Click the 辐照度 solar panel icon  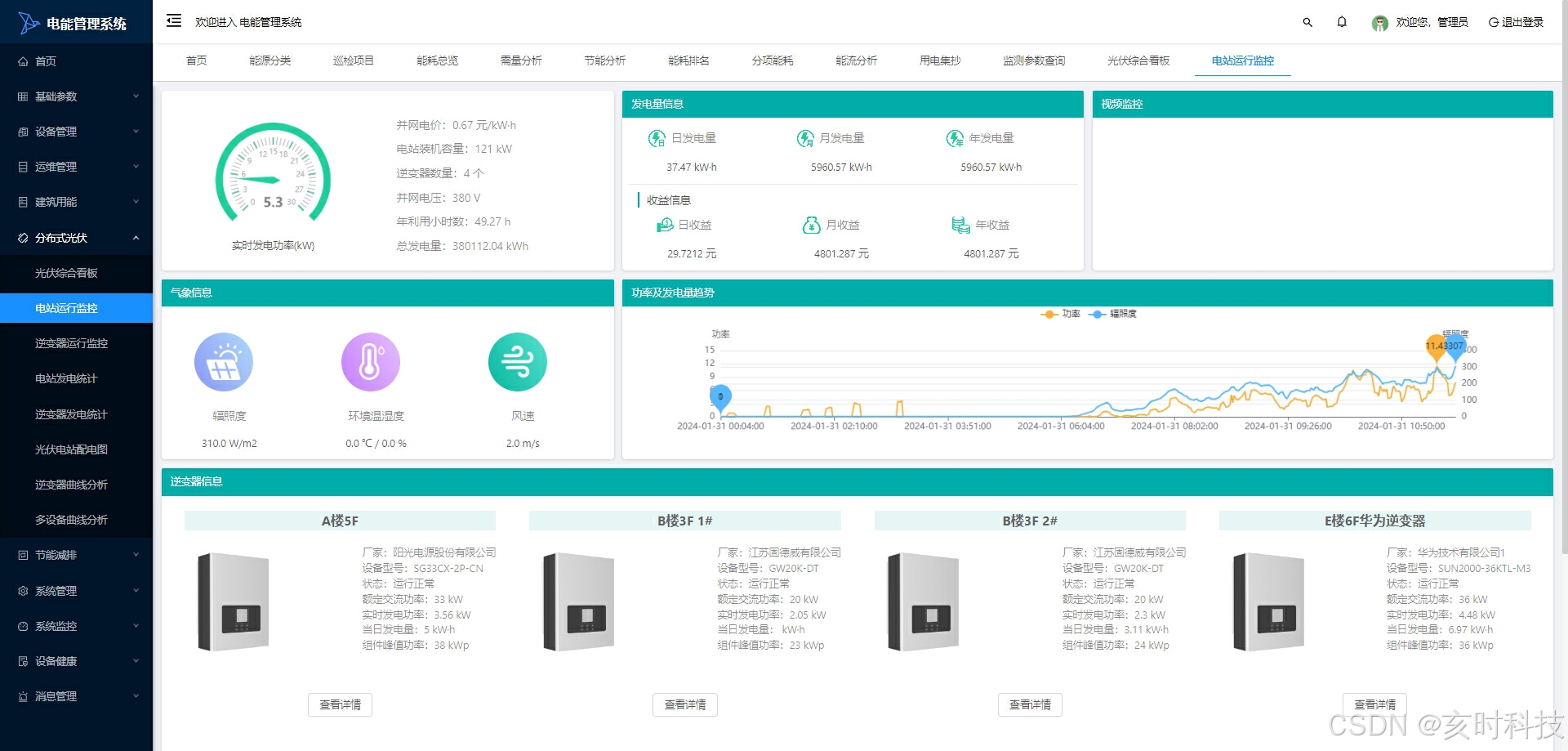pyautogui.click(x=224, y=362)
